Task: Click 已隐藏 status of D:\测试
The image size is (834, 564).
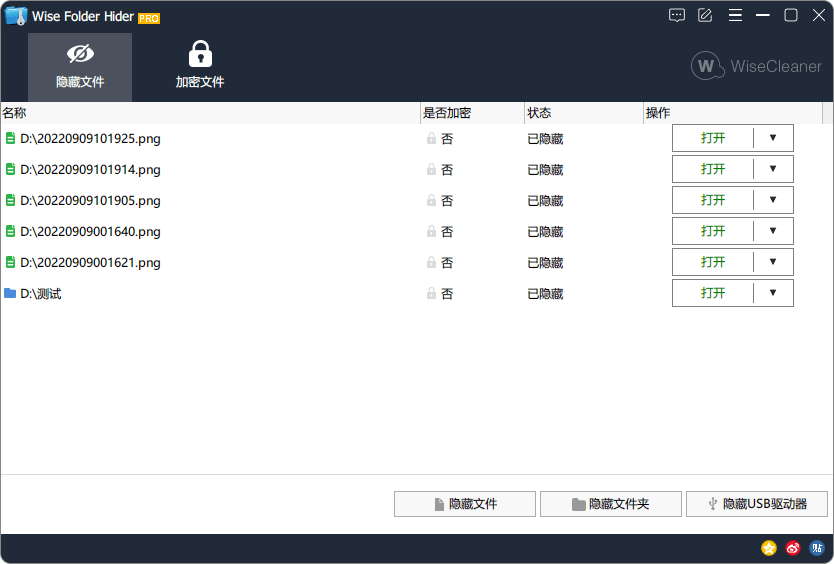Action: click(x=545, y=294)
